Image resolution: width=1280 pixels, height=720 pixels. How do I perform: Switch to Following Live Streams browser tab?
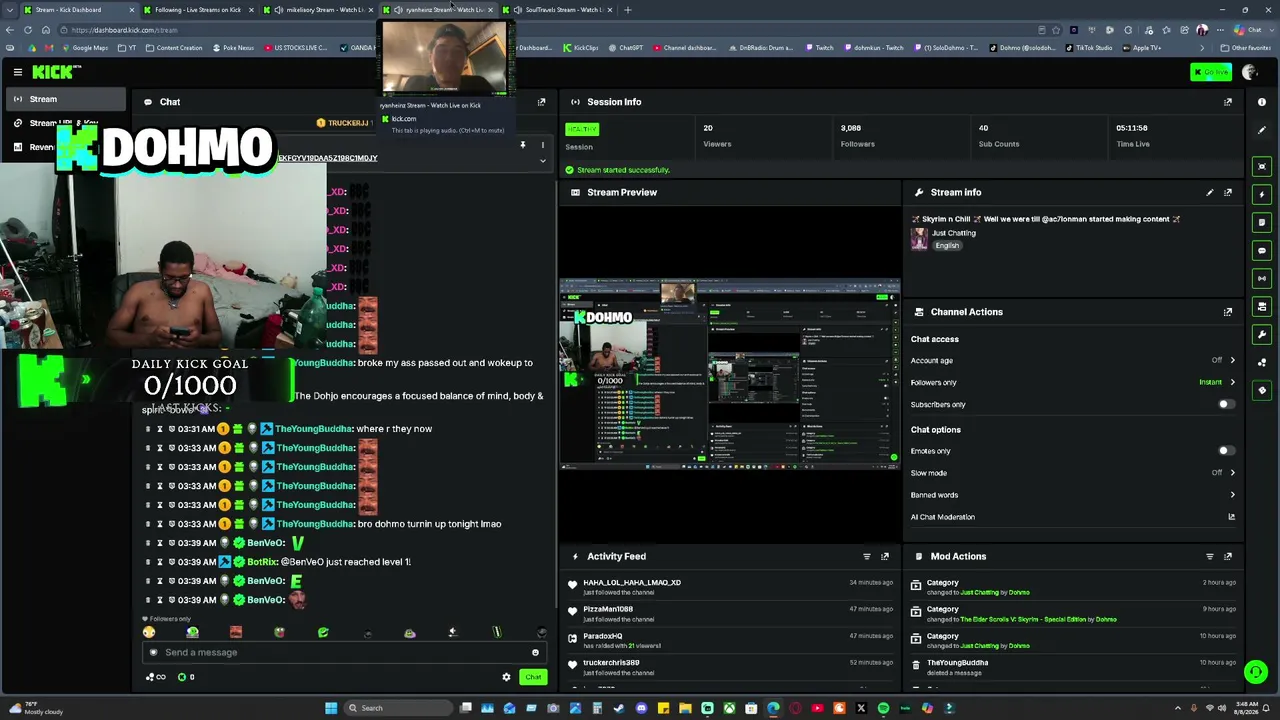[x=197, y=10]
